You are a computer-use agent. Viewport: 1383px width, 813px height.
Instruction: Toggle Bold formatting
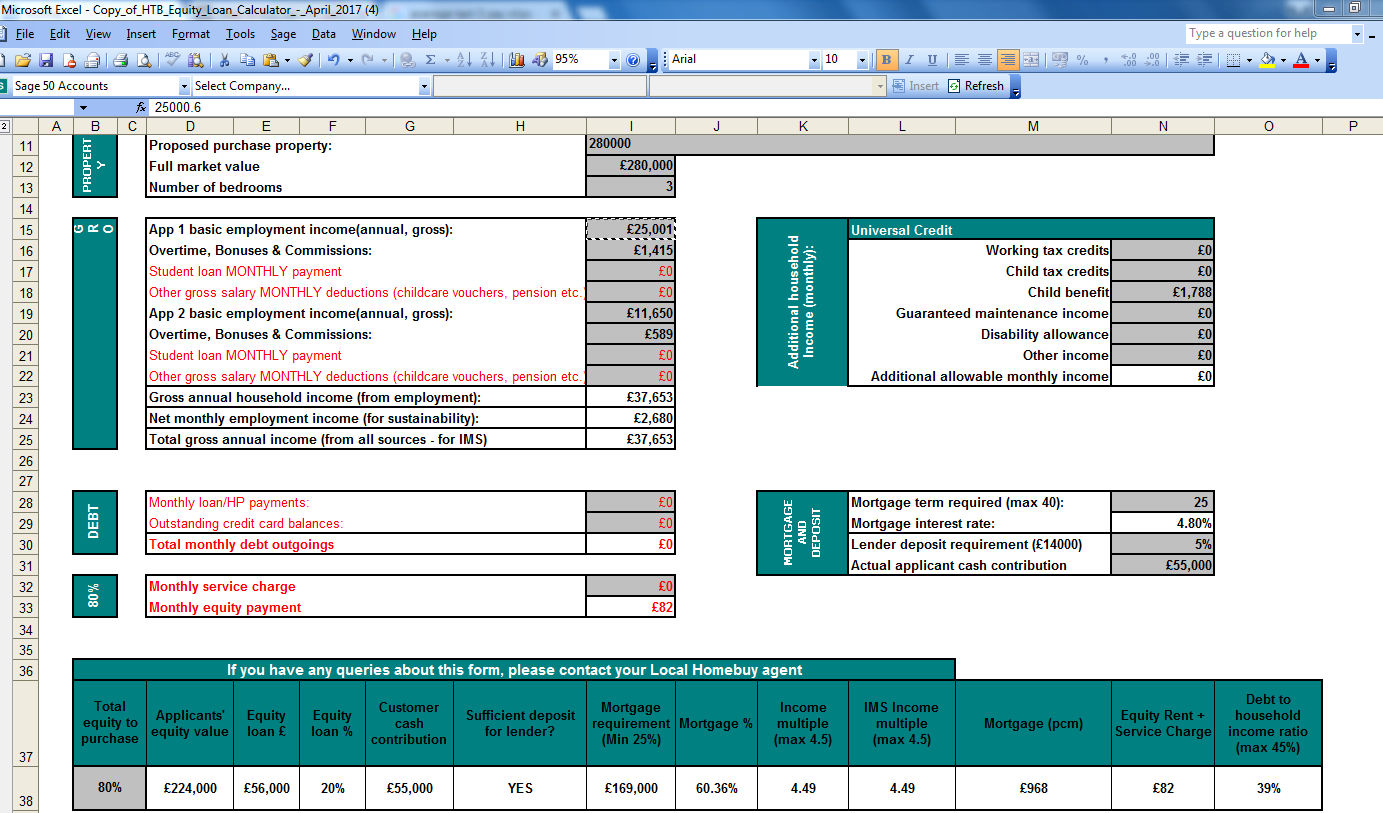(886, 60)
